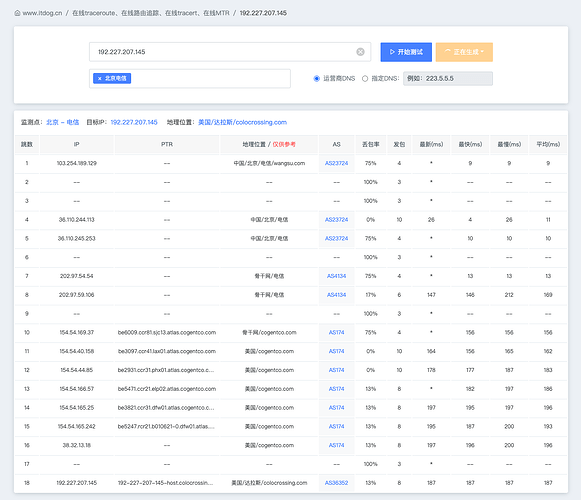Select IP 154.54.165.25 cell
Screen dimensions: 581x500
coord(77,408)
